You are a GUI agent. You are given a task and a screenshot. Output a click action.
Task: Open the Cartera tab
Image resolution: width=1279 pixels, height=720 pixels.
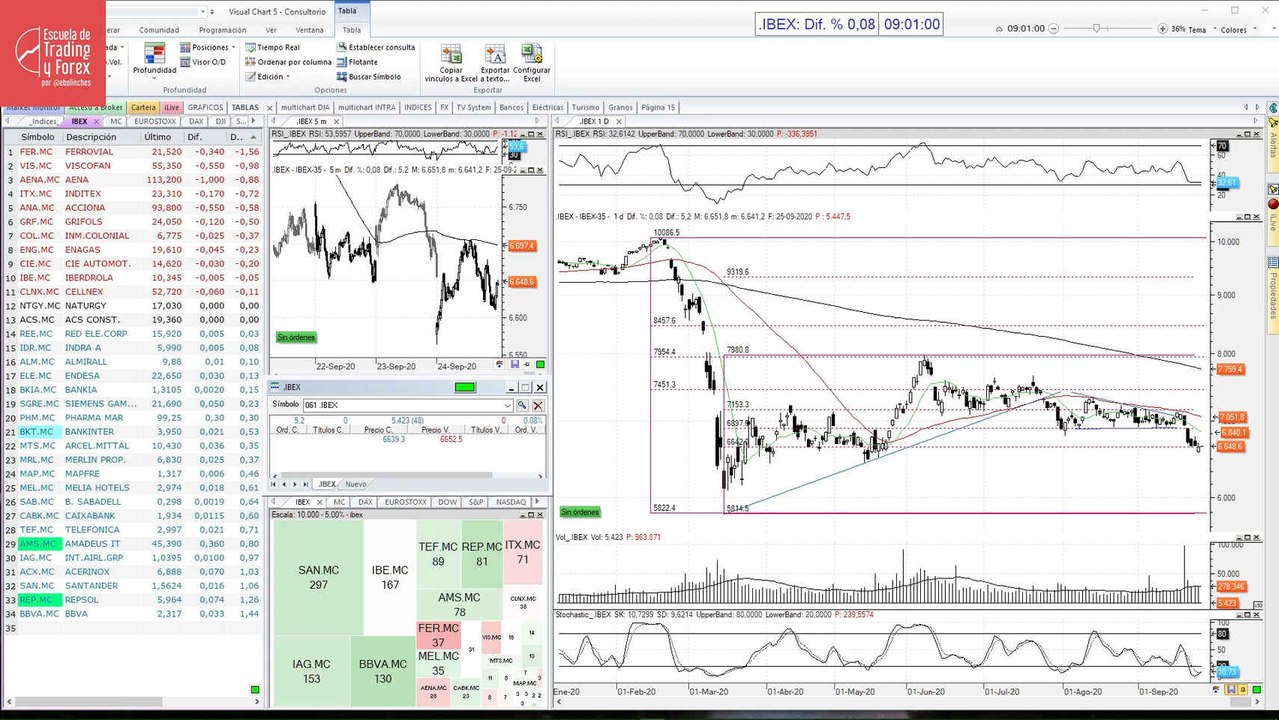[143, 107]
